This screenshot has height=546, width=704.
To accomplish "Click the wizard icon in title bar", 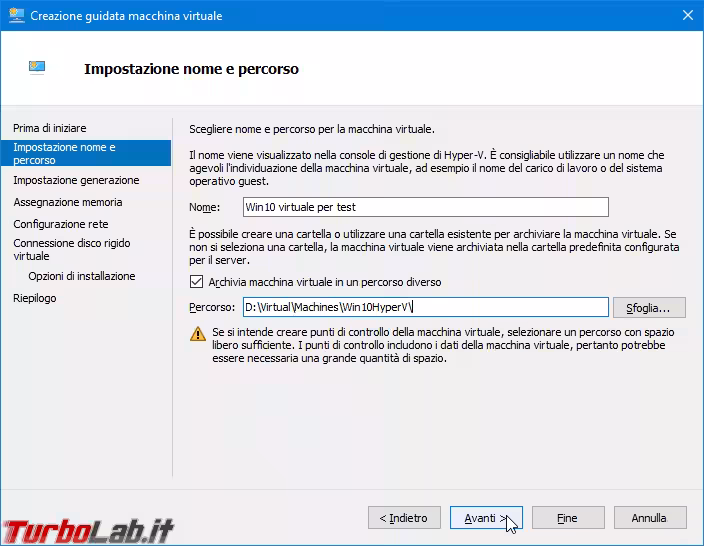I will (17, 16).
